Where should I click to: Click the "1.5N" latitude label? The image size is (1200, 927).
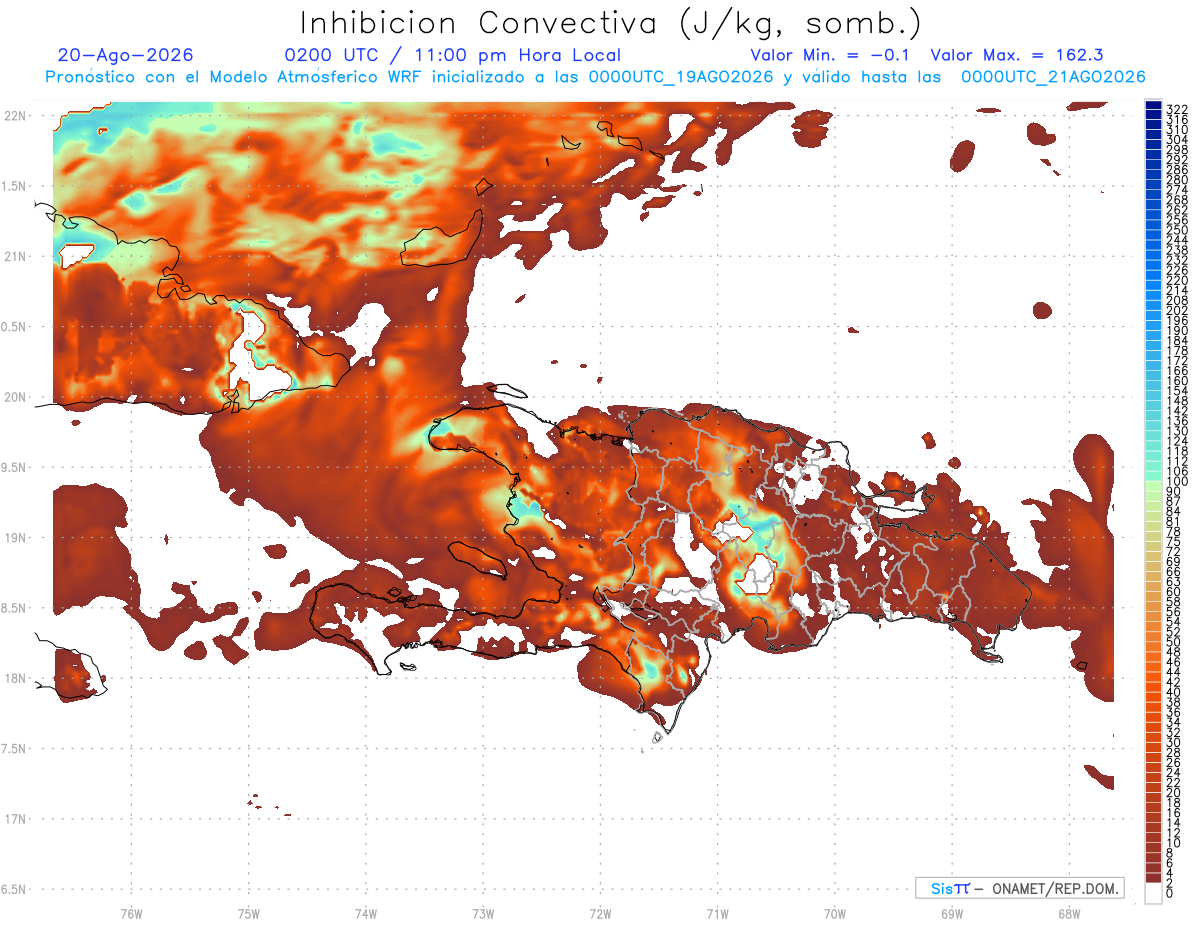pos(14,186)
